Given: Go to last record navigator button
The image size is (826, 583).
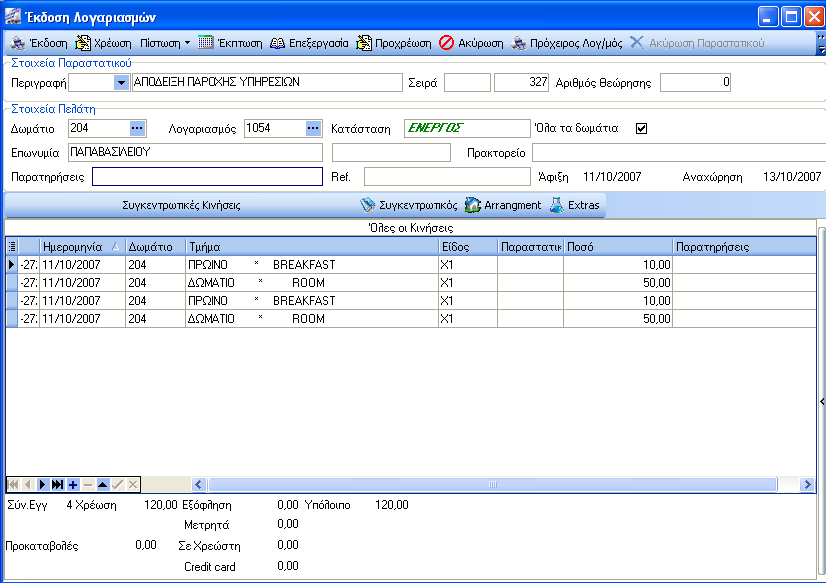Looking at the screenshot, I should pos(58,485).
